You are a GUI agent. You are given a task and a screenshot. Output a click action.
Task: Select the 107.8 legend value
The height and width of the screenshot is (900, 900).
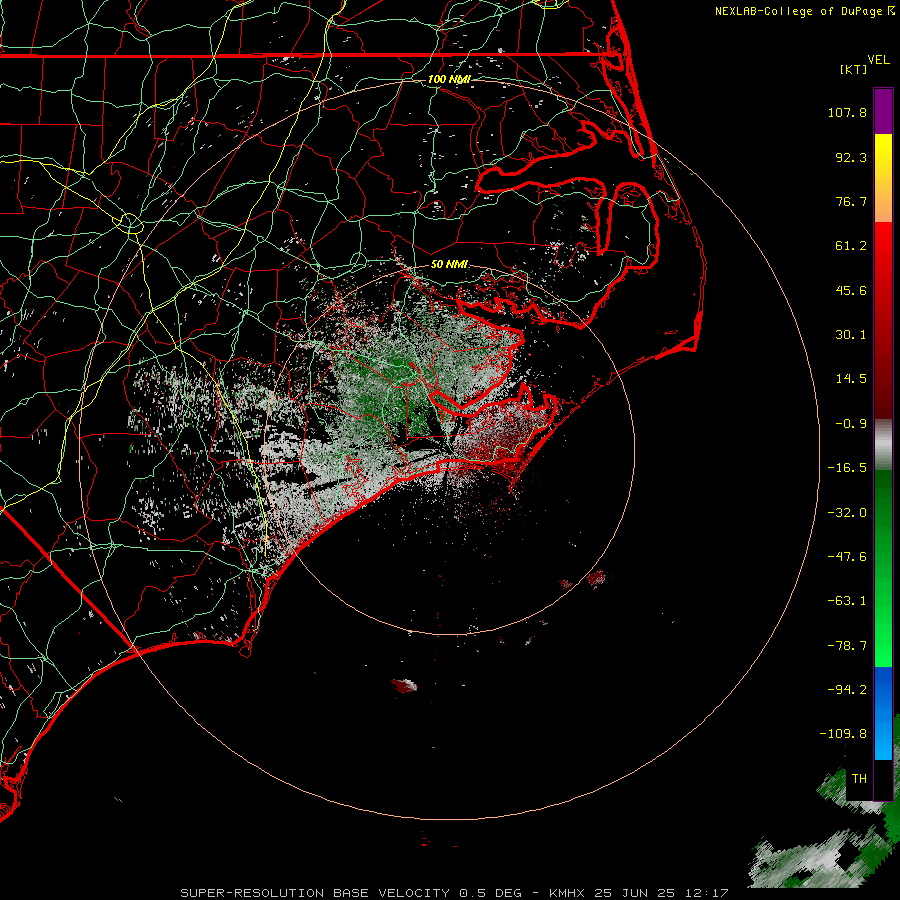[847, 112]
